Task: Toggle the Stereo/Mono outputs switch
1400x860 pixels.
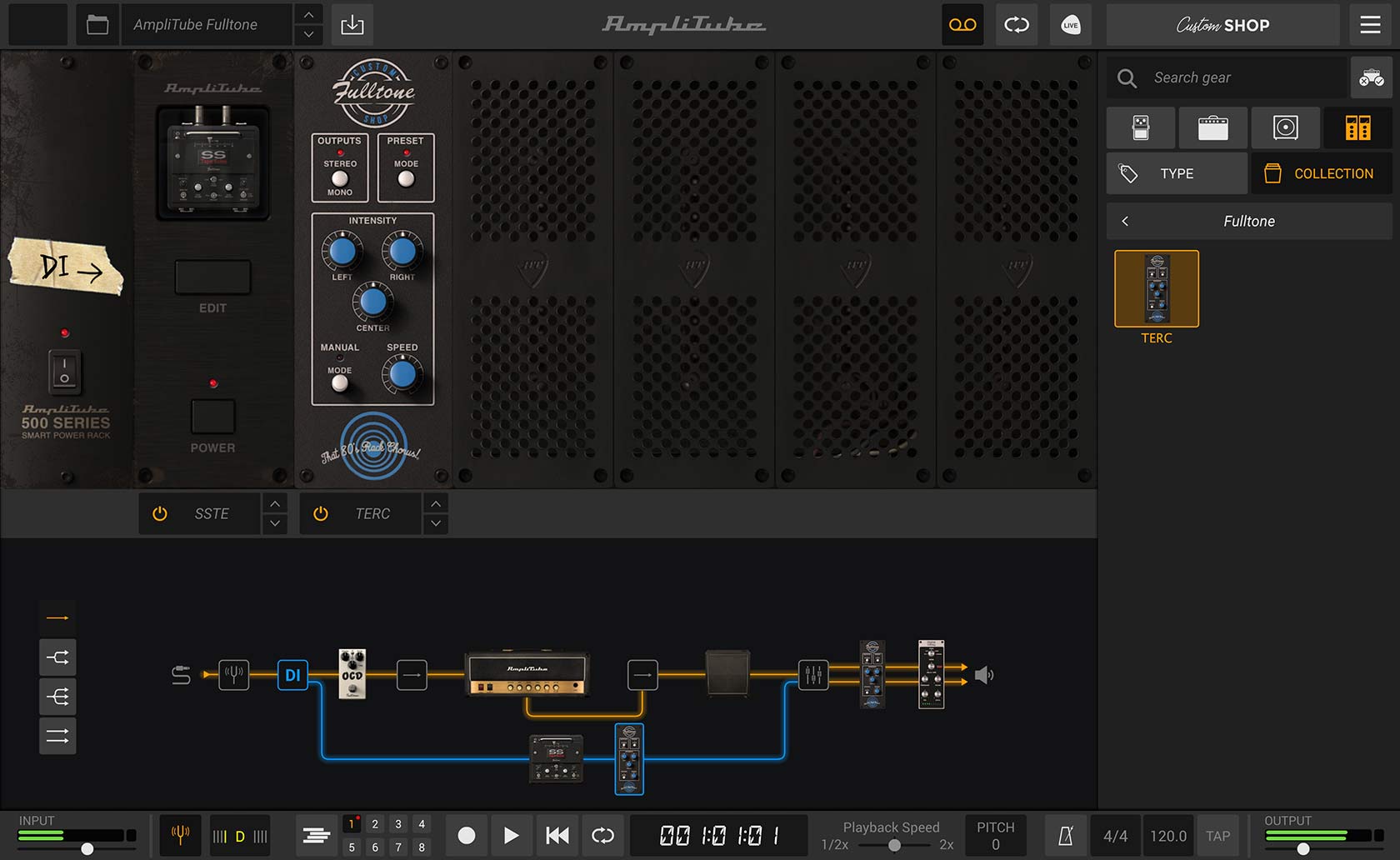Action: click(340, 178)
